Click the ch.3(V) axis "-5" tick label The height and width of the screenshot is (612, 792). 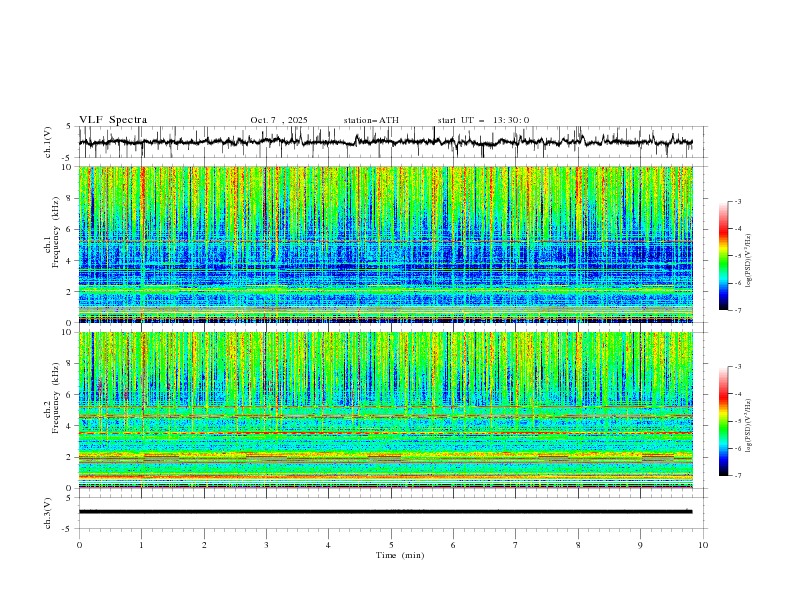68,529
